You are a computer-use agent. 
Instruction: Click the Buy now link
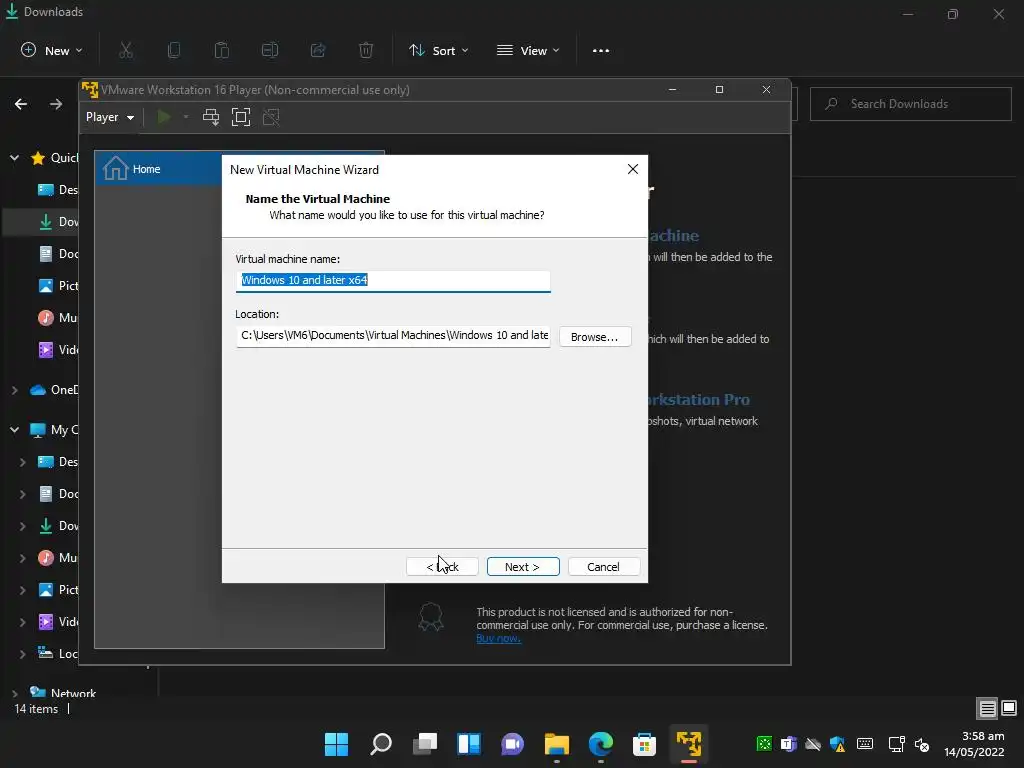click(498, 639)
